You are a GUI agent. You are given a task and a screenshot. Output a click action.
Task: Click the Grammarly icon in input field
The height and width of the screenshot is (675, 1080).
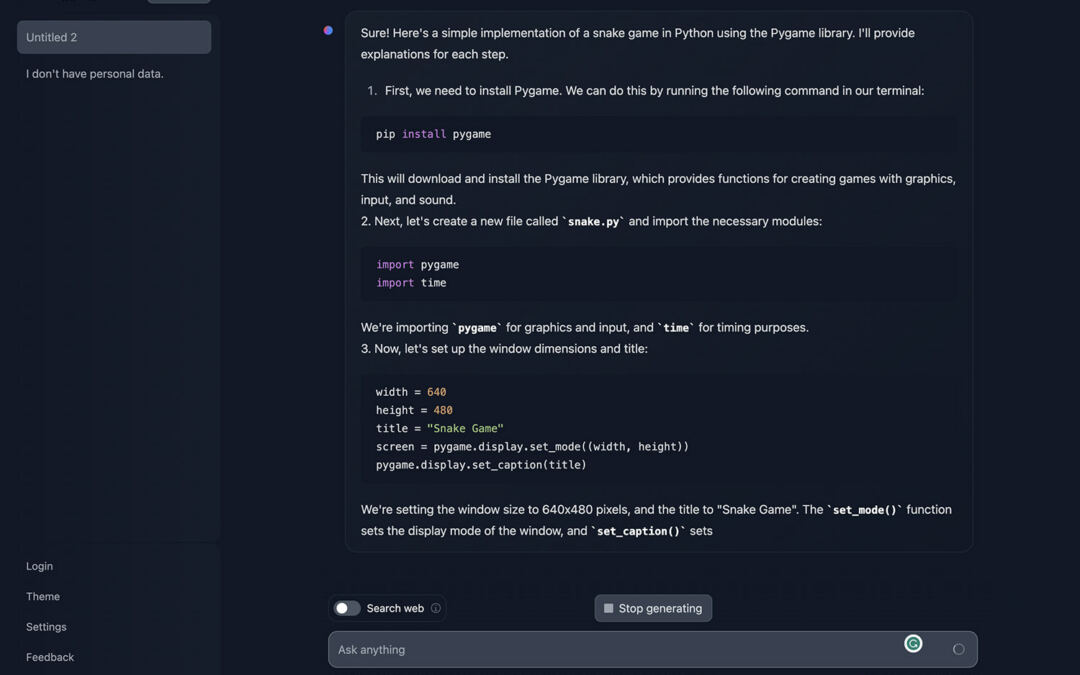(913, 644)
